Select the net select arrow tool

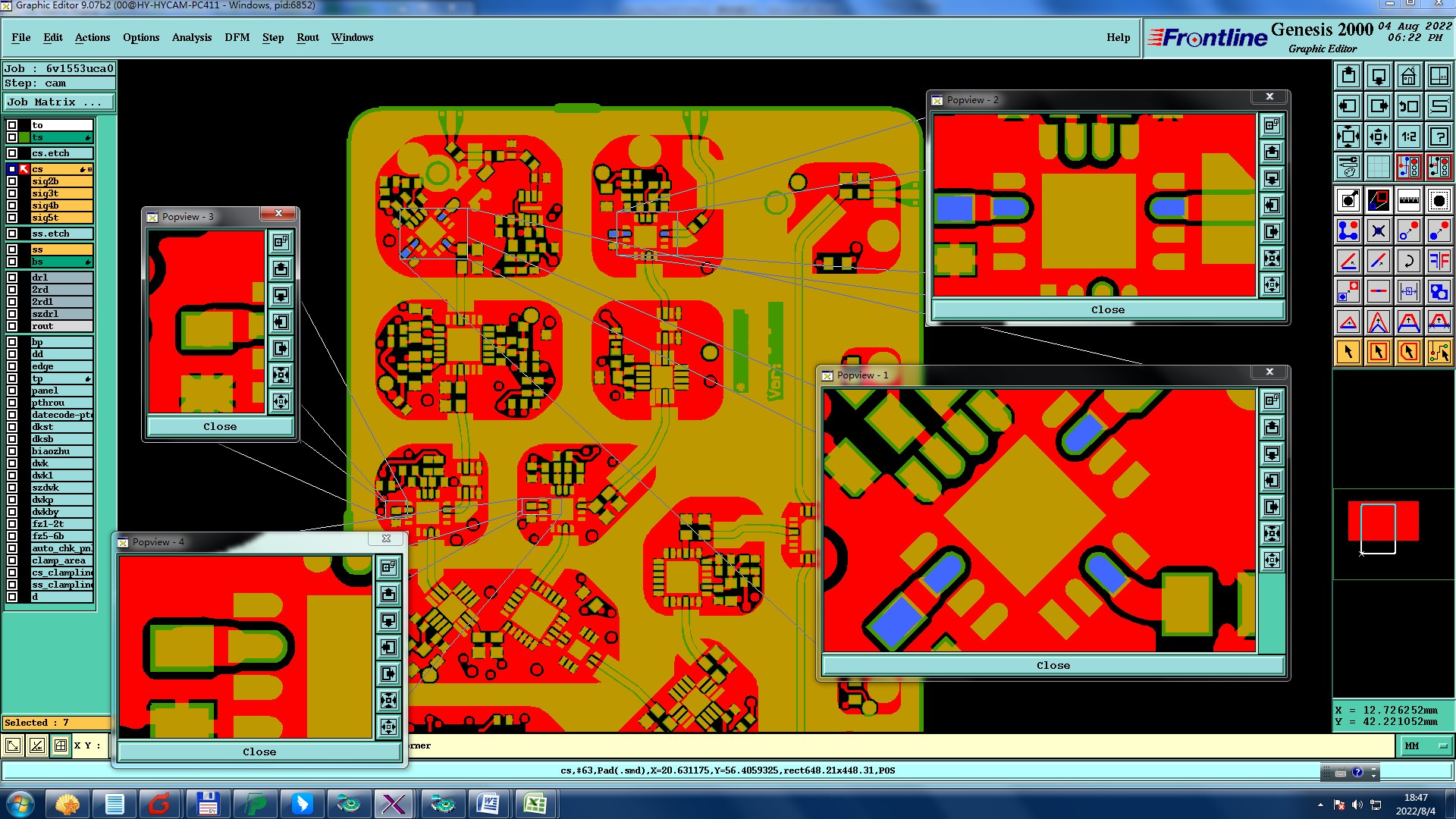click(1439, 352)
